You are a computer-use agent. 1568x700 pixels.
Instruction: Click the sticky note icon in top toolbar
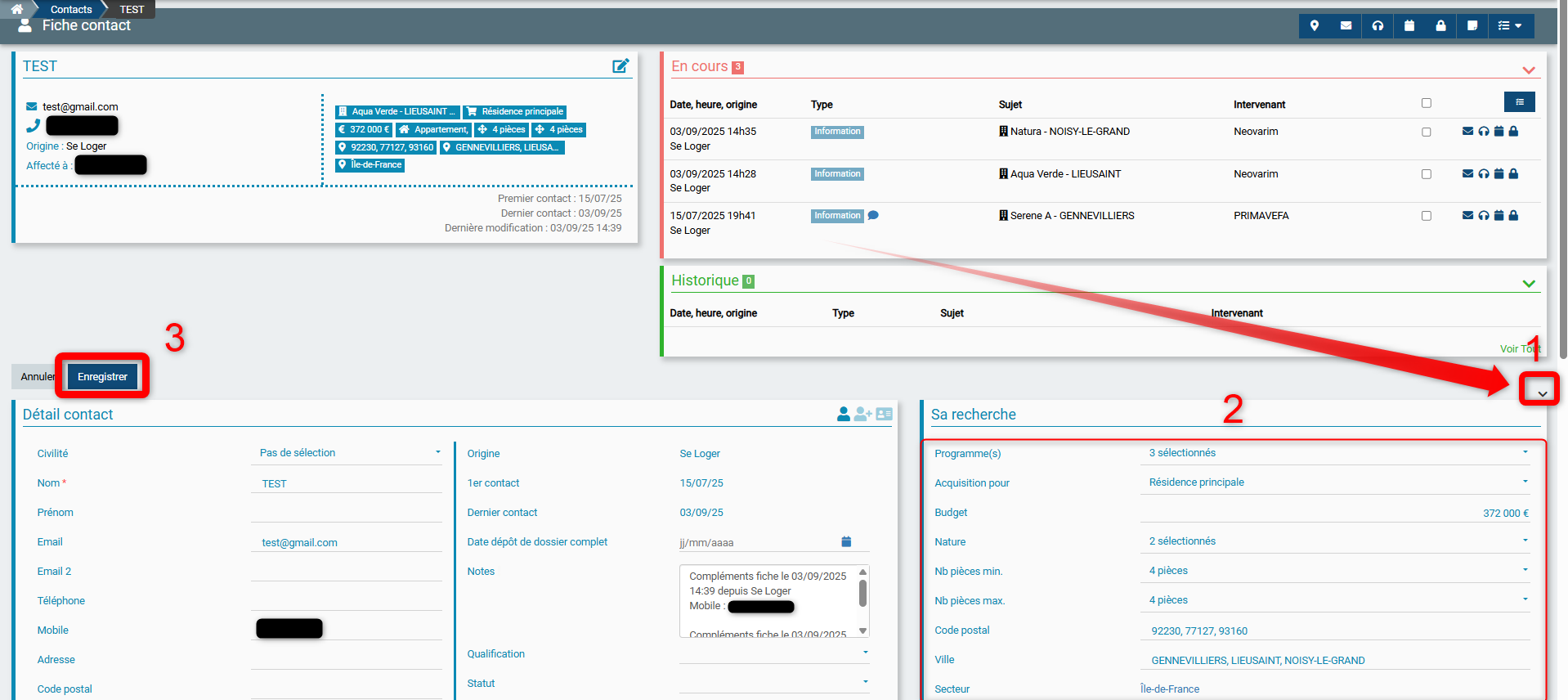coord(1472,25)
